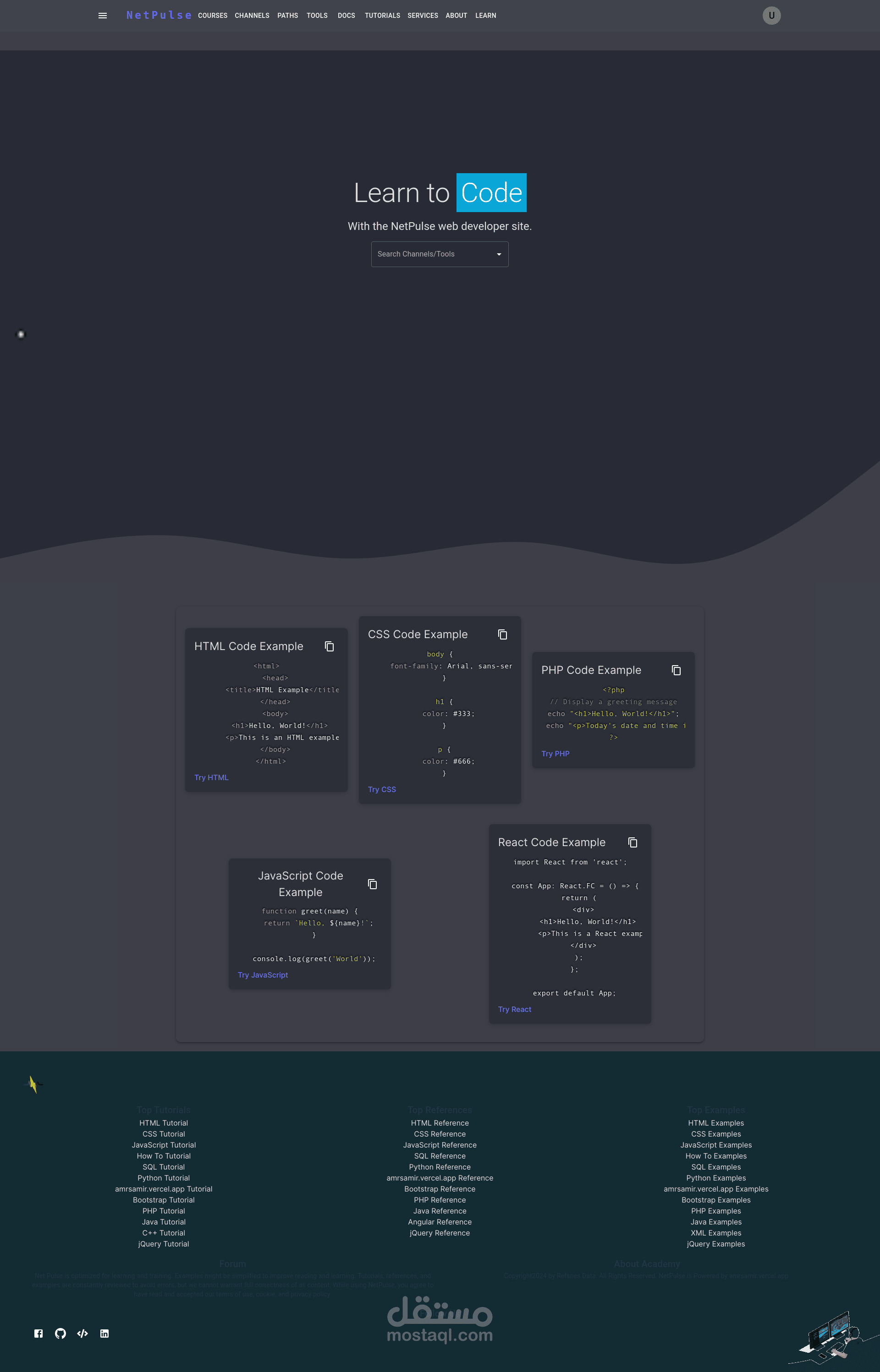
Task: Copy the PHP Code Example snippet
Action: pos(676,670)
